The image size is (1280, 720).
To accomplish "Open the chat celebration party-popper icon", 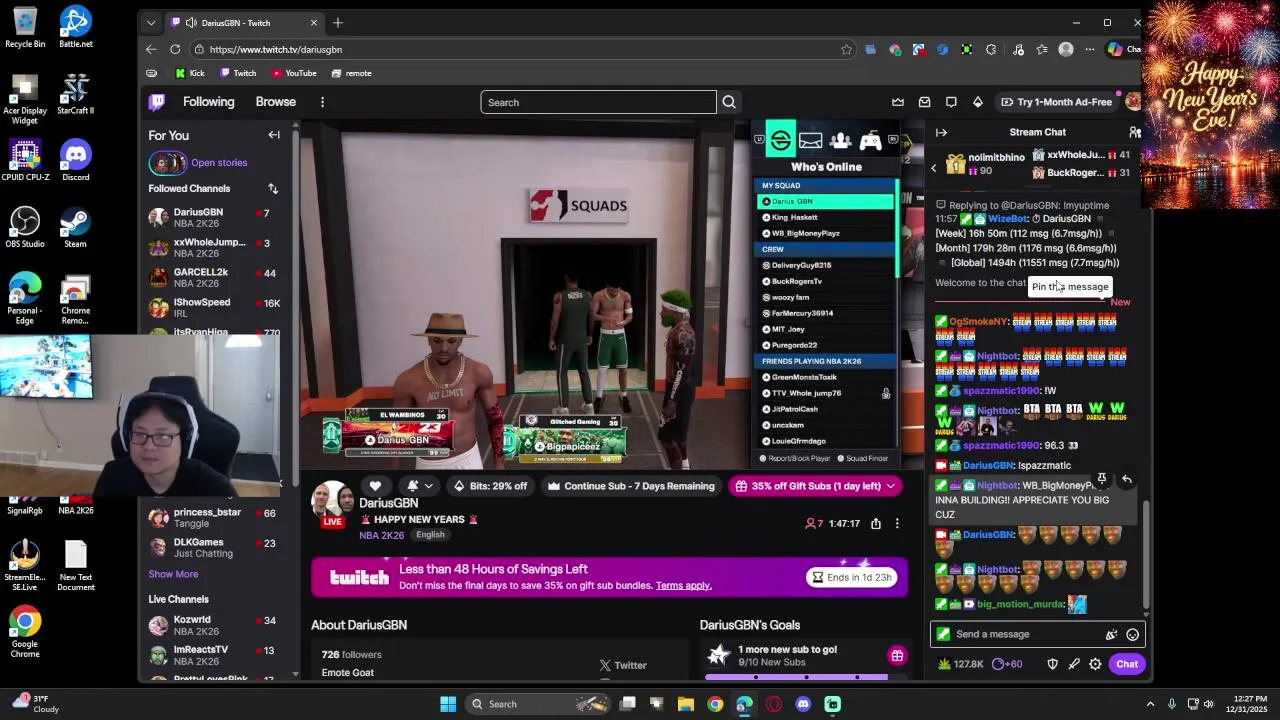I will 1111,634.
